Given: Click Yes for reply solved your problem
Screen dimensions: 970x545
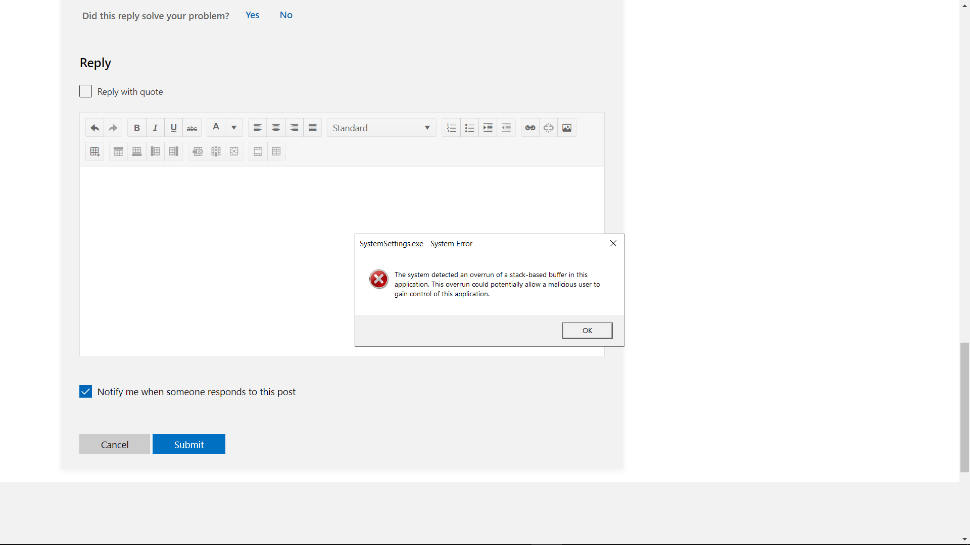Looking at the screenshot, I should [x=252, y=15].
